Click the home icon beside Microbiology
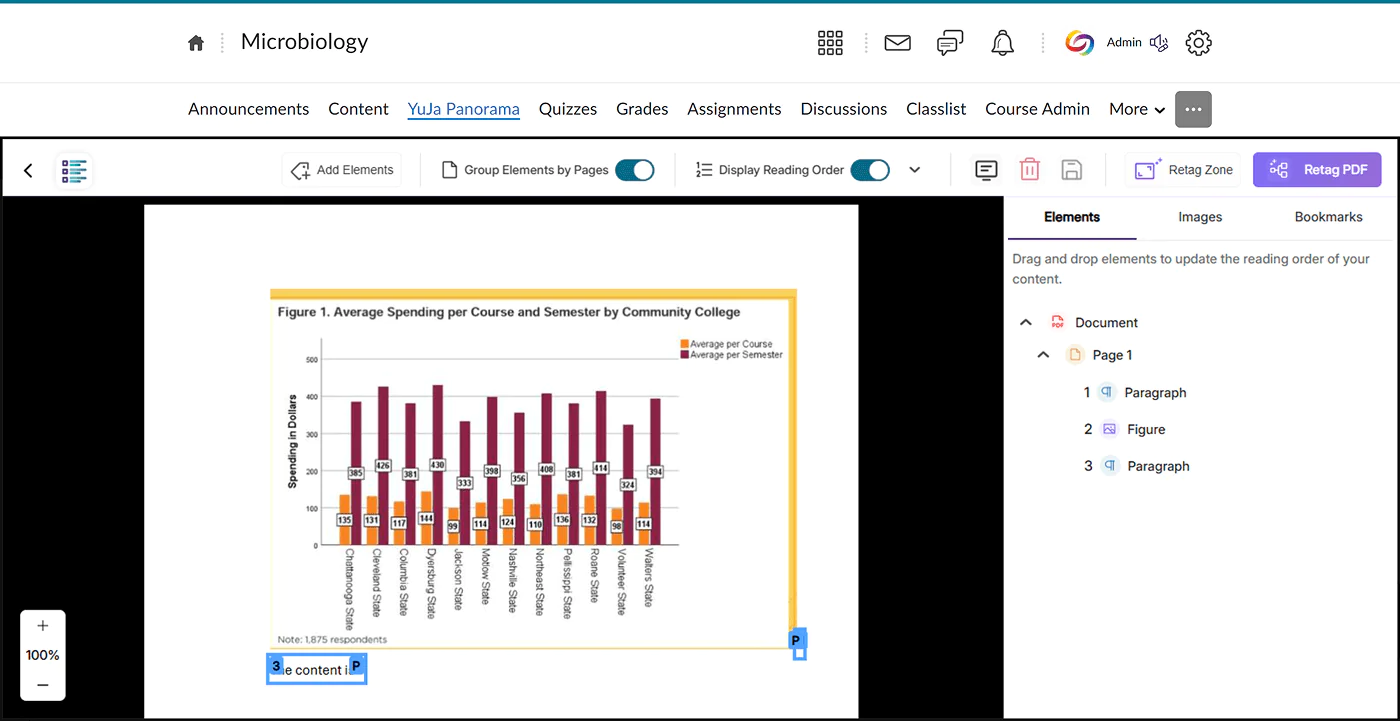This screenshot has width=1400, height=721. [x=196, y=43]
